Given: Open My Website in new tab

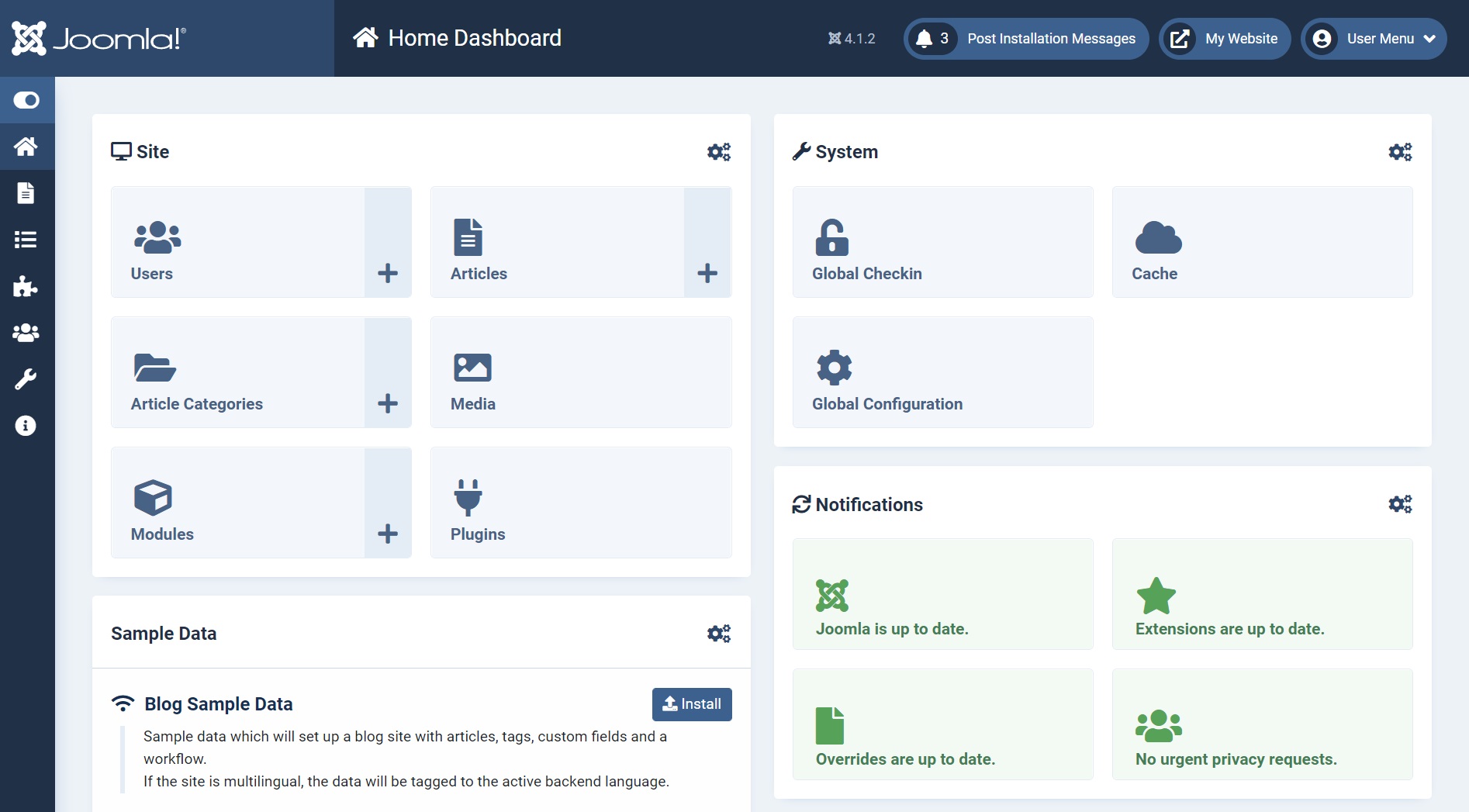Looking at the screenshot, I should click(1224, 39).
